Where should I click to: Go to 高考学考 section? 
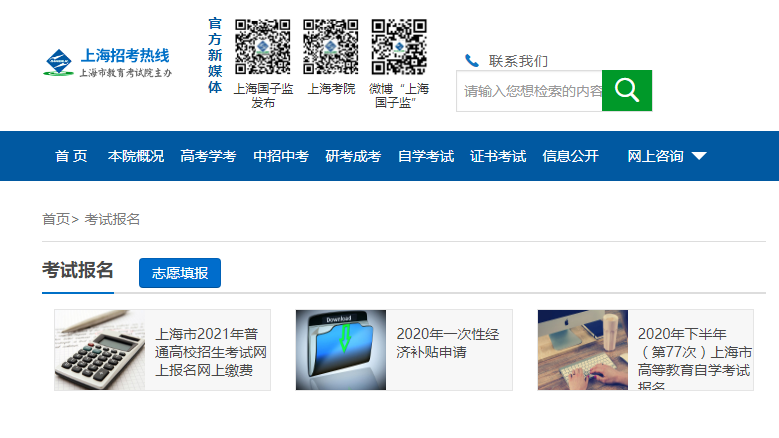pos(208,156)
